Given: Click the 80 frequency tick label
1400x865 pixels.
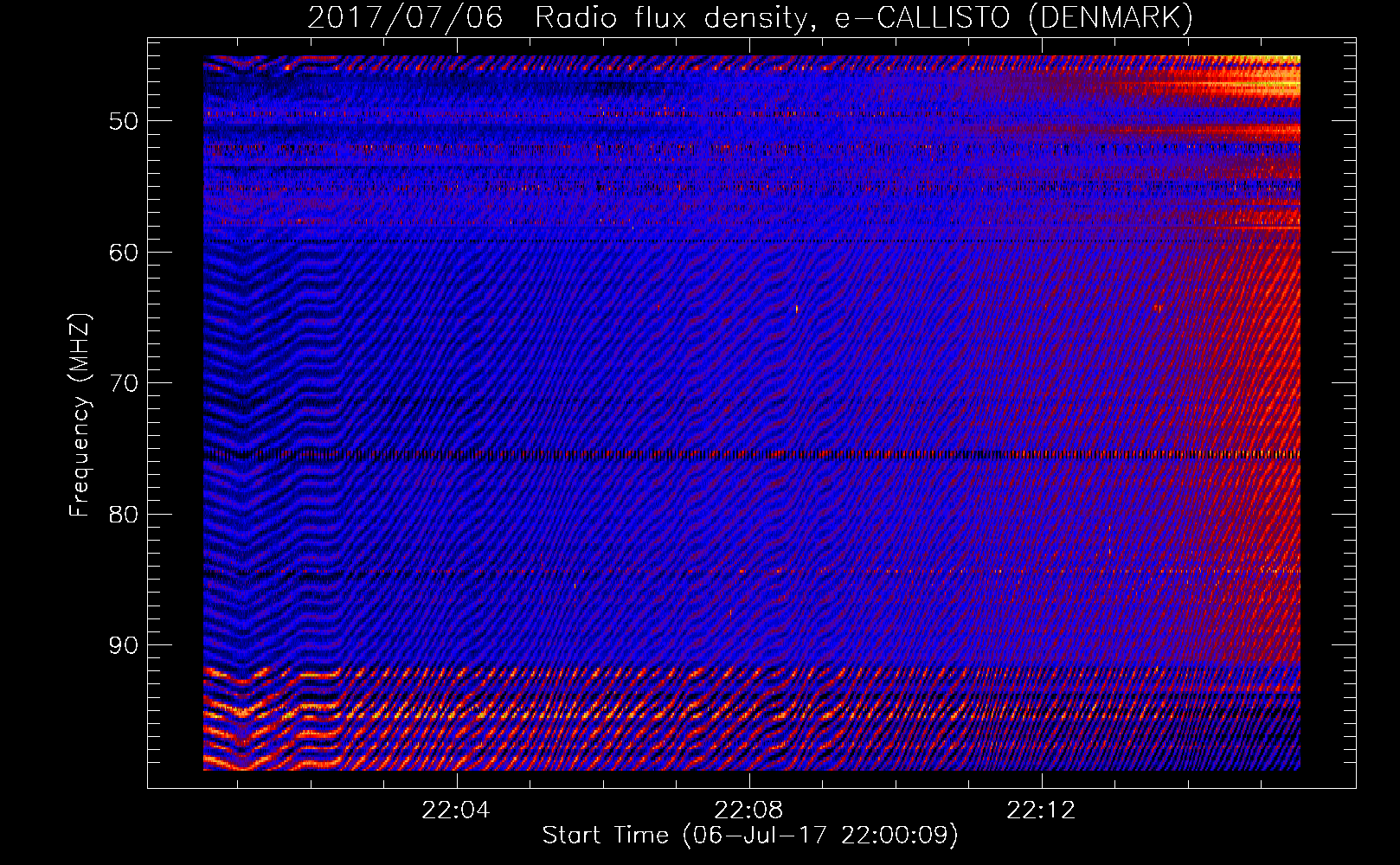Looking at the screenshot, I should click(124, 515).
